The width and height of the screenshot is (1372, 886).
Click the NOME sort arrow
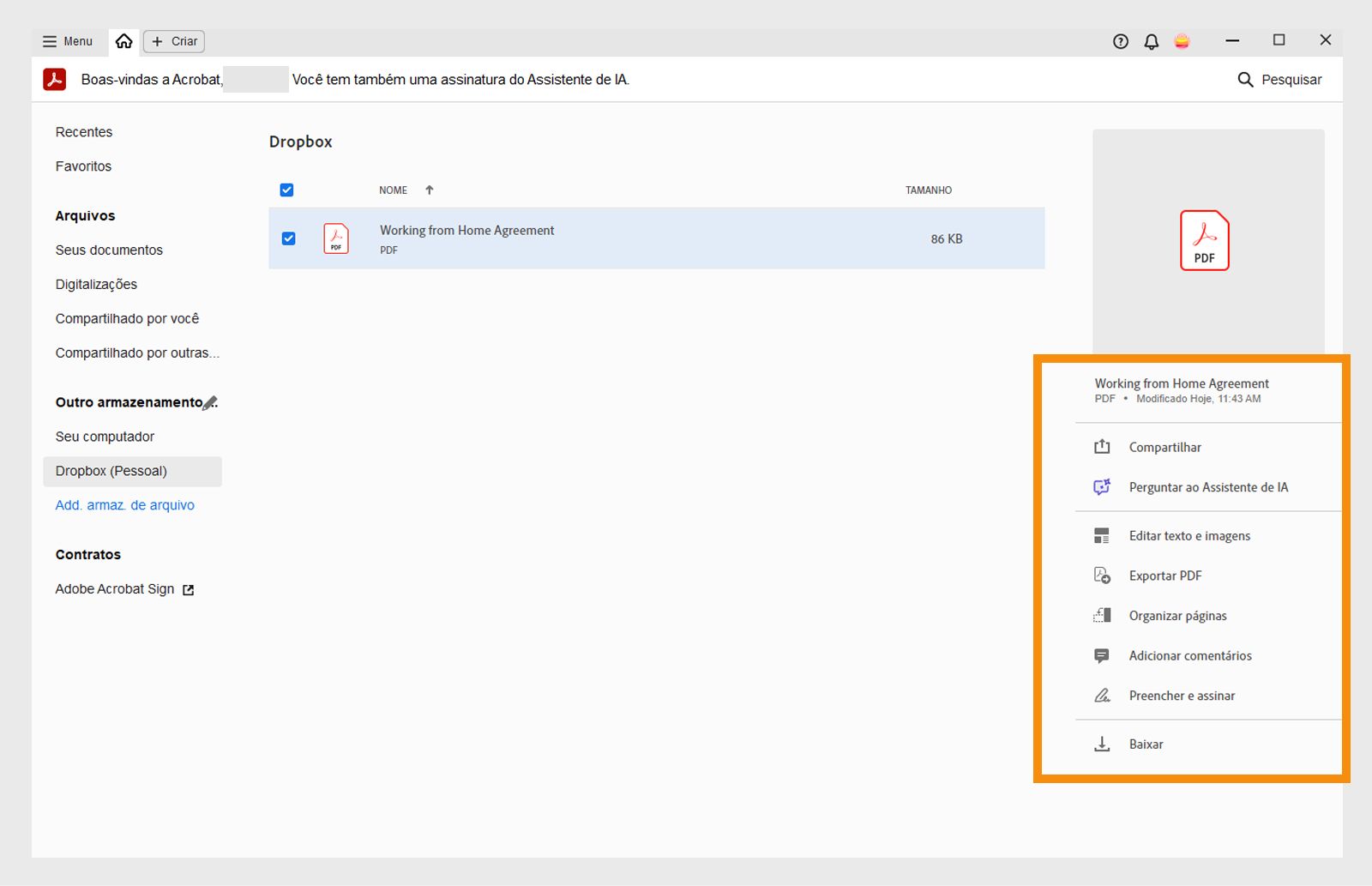tap(430, 190)
